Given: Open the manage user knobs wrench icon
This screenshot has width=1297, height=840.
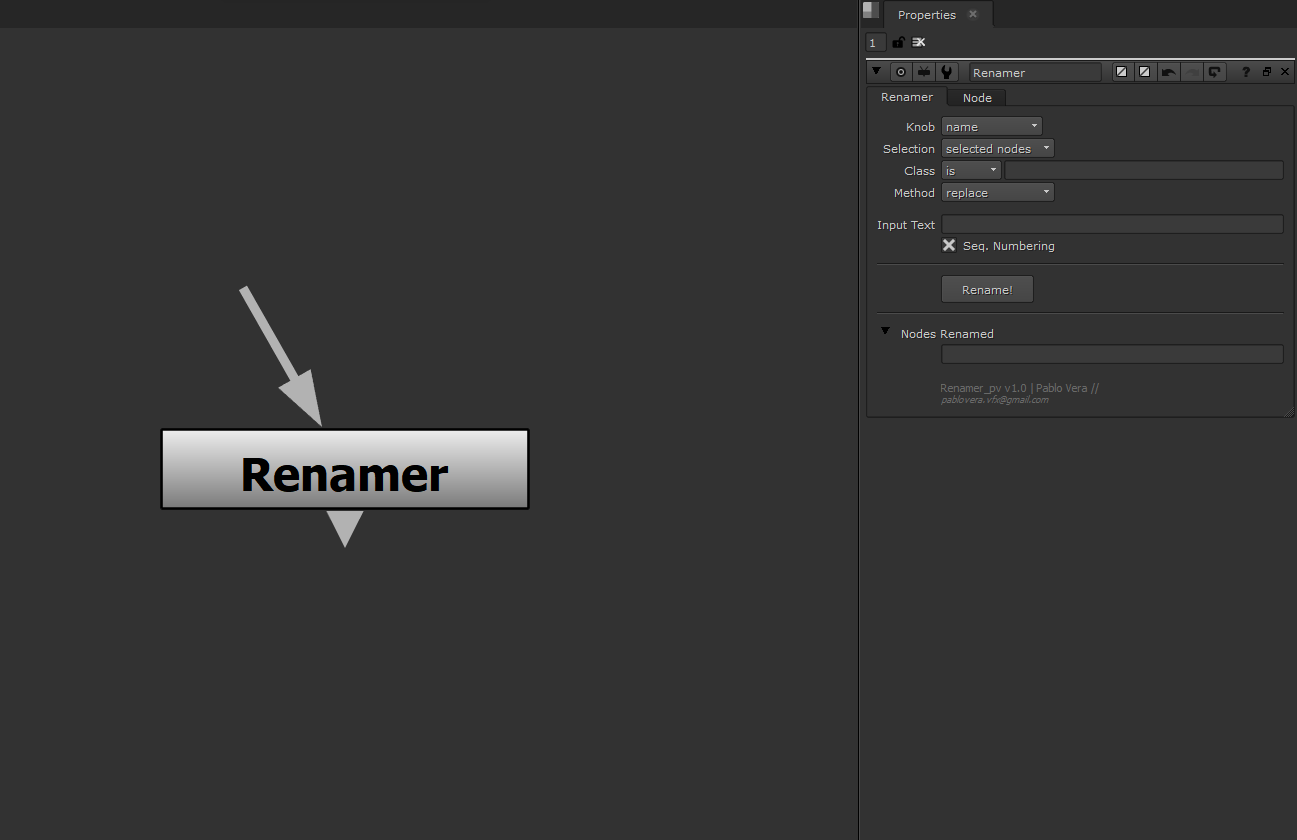Looking at the screenshot, I should pyautogui.click(x=946, y=71).
